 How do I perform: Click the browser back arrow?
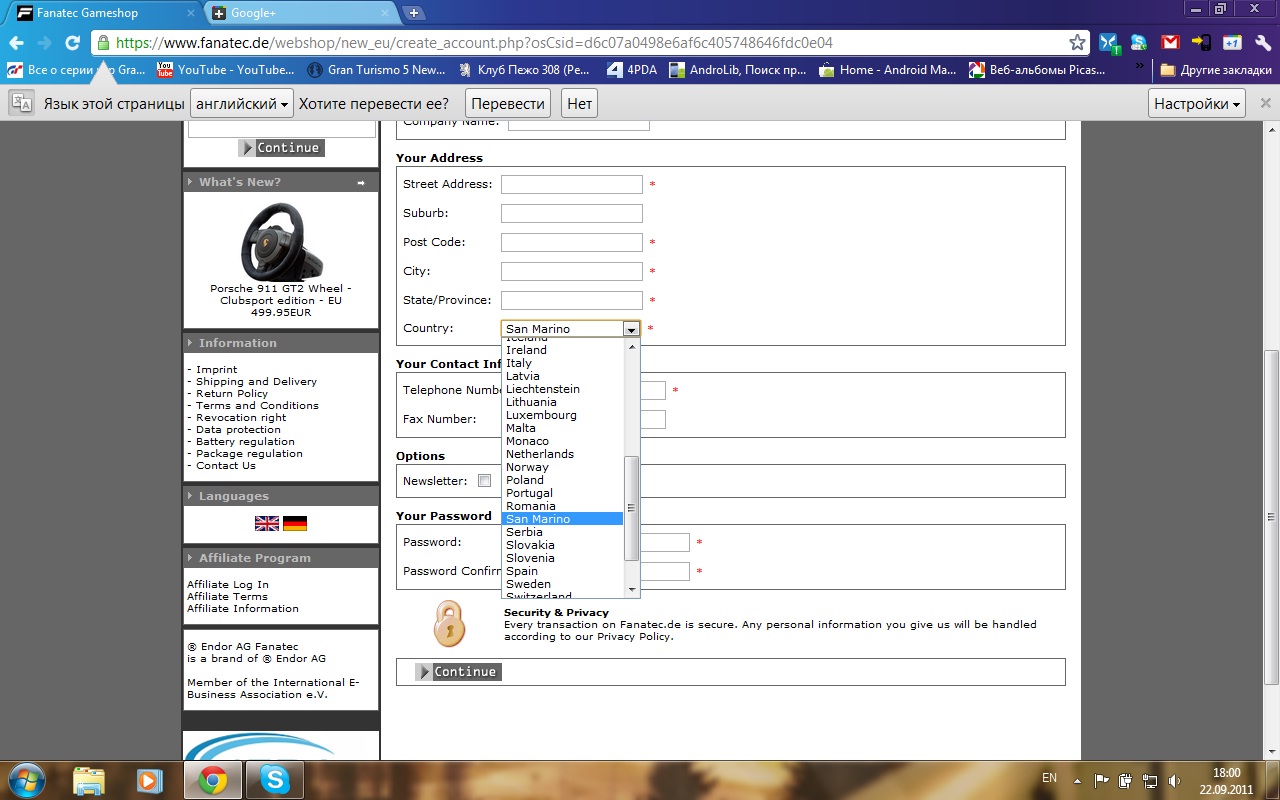point(17,43)
